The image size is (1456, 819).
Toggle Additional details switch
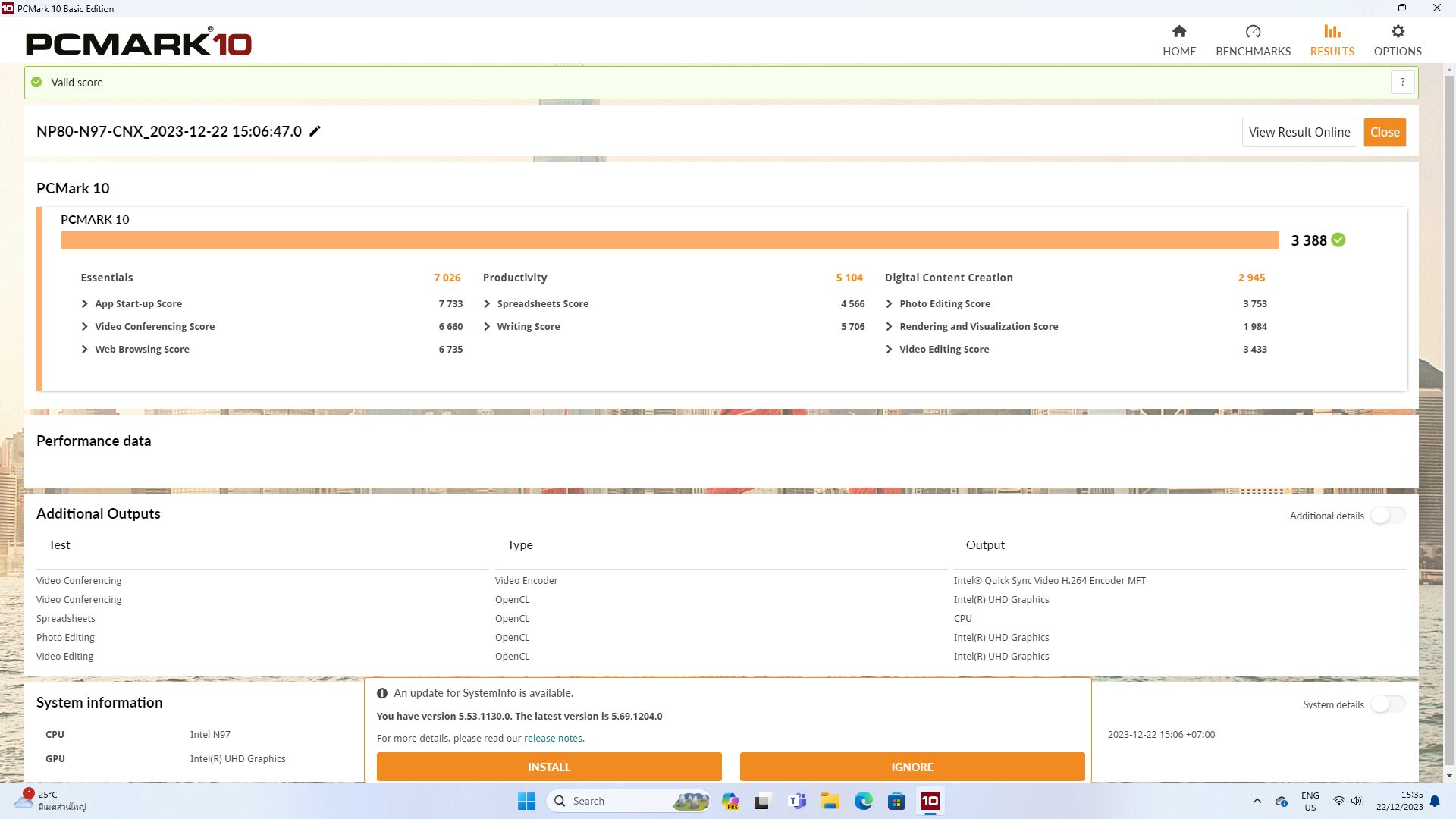1388,516
